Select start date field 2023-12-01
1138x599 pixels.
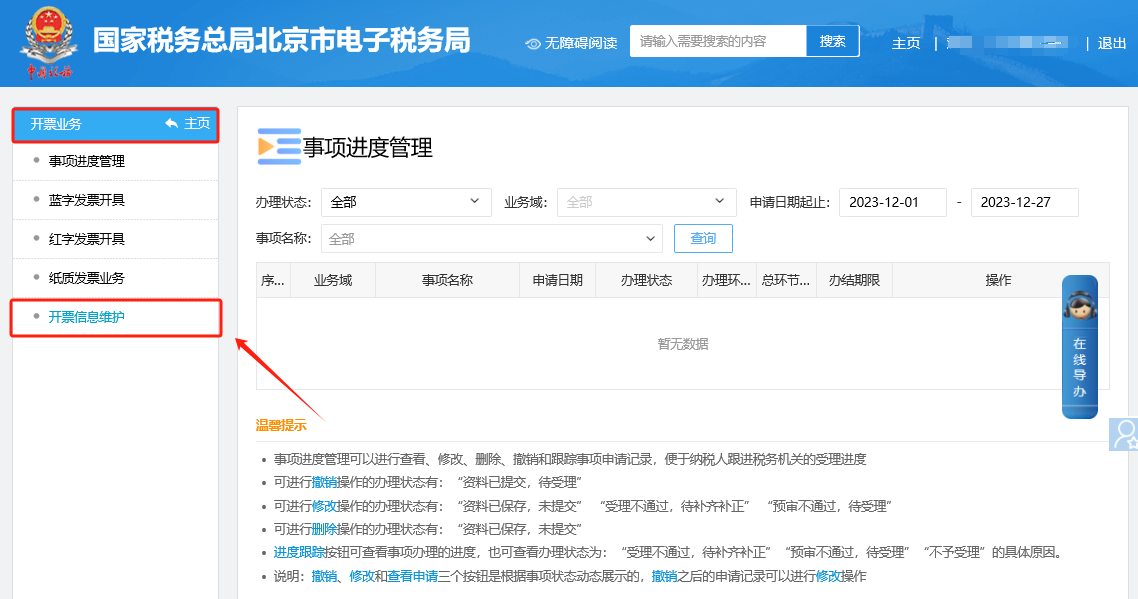pos(893,203)
